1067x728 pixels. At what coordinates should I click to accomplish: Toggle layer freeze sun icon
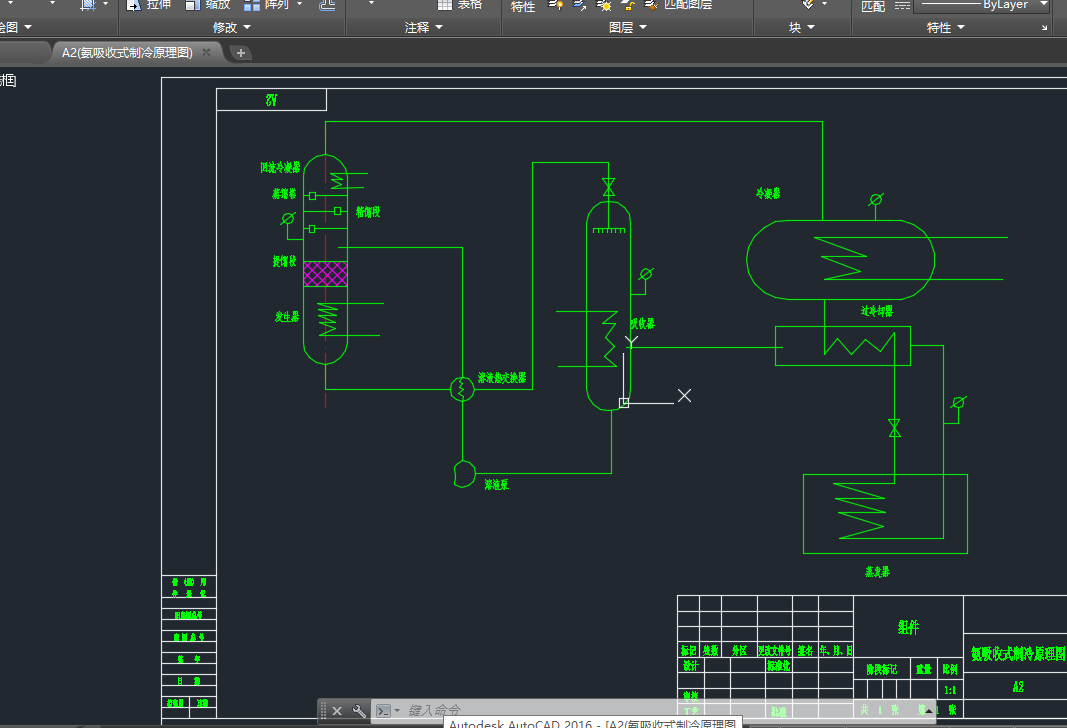pyautogui.click(x=604, y=5)
